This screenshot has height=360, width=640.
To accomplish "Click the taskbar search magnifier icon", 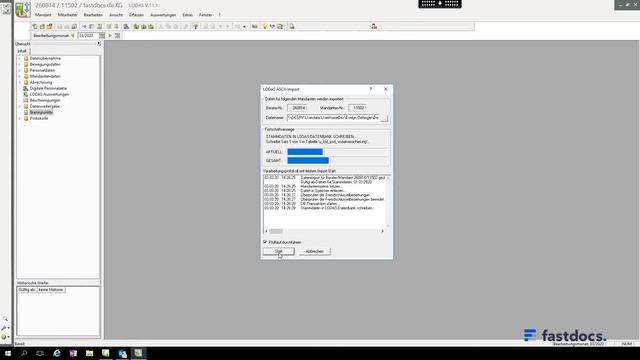I will tap(24, 353).
